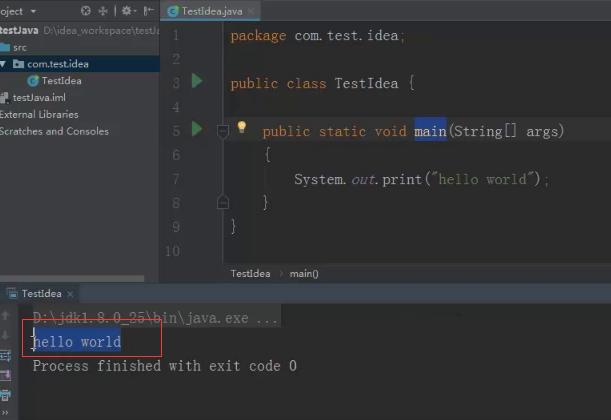Screen dimensions: 611x420
Task: Select External Libraries node
Action: coord(39,114)
